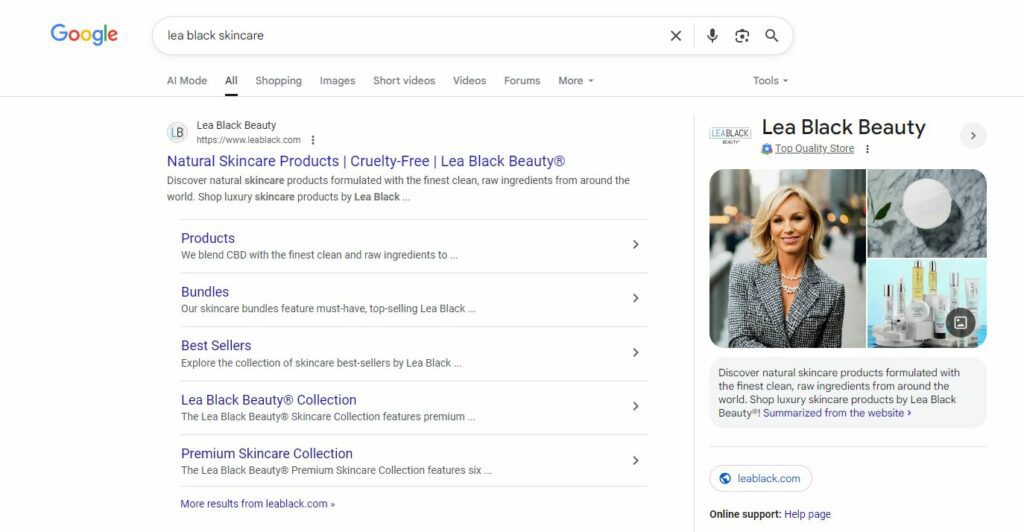The height and width of the screenshot is (532, 1024).
Task: Expand the Best Sellers sitelink chevron
Action: point(635,352)
